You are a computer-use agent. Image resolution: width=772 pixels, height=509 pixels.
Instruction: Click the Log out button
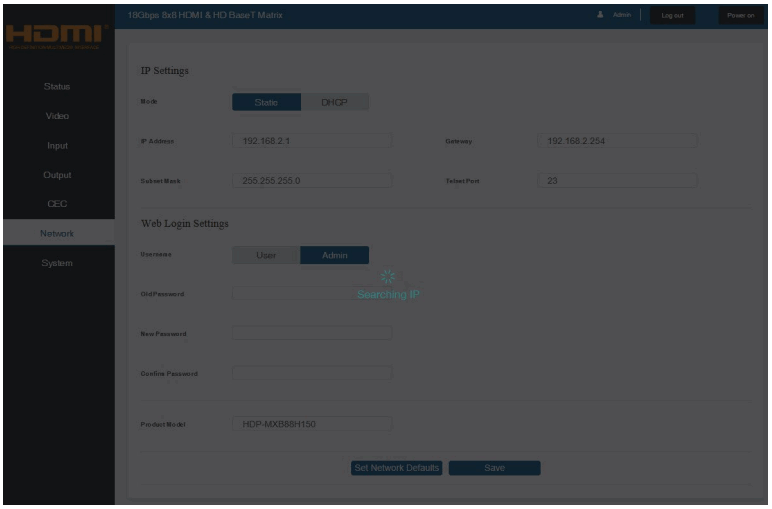point(672,15)
